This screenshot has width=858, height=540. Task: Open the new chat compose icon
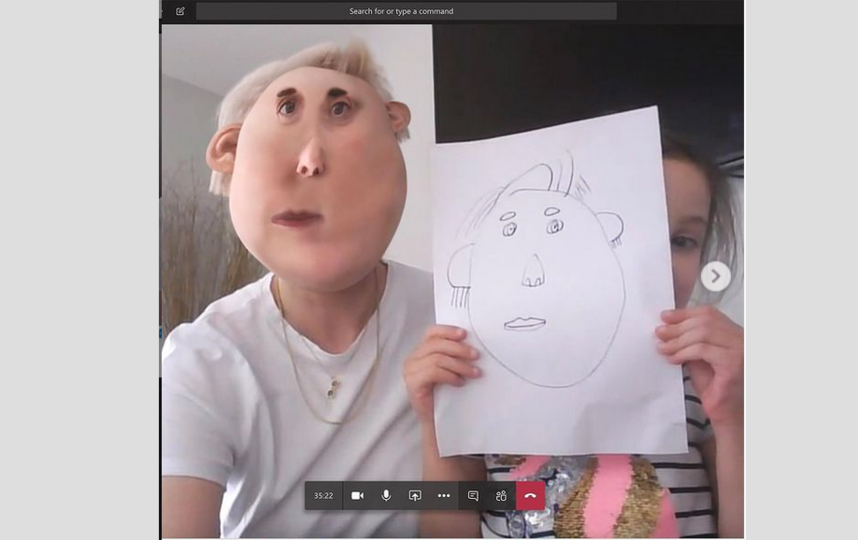[x=180, y=11]
